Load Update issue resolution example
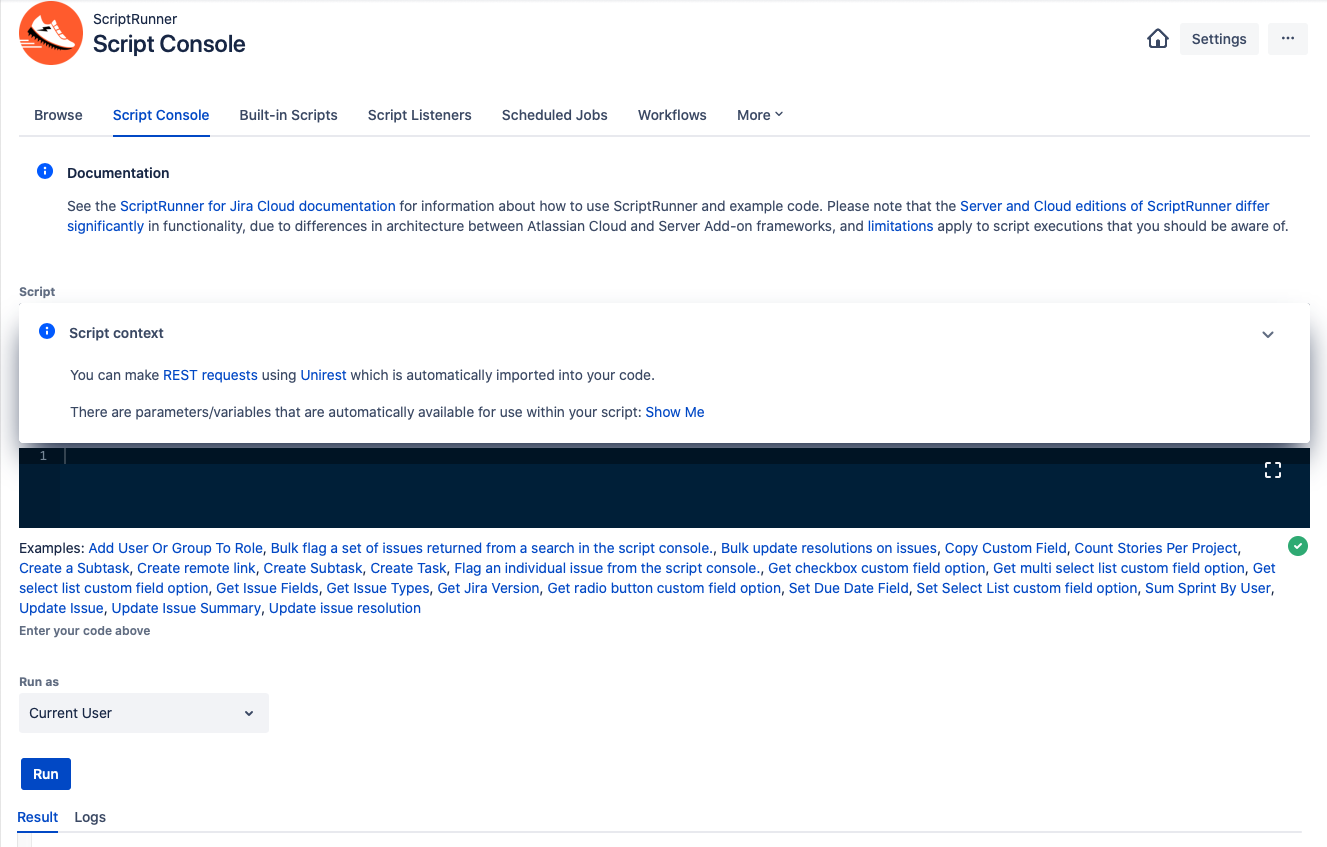The height and width of the screenshot is (847, 1327). [345, 608]
